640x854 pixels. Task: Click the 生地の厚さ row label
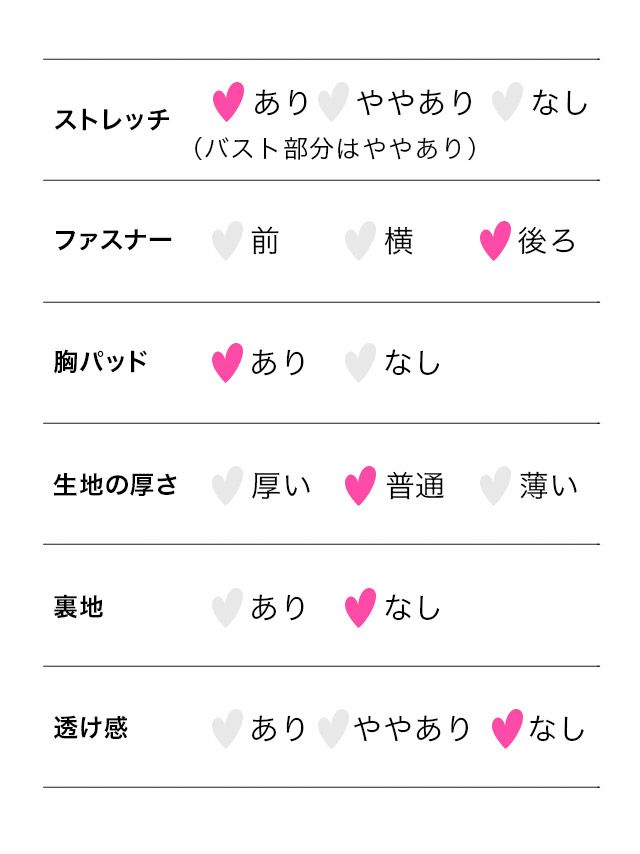coord(115,485)
